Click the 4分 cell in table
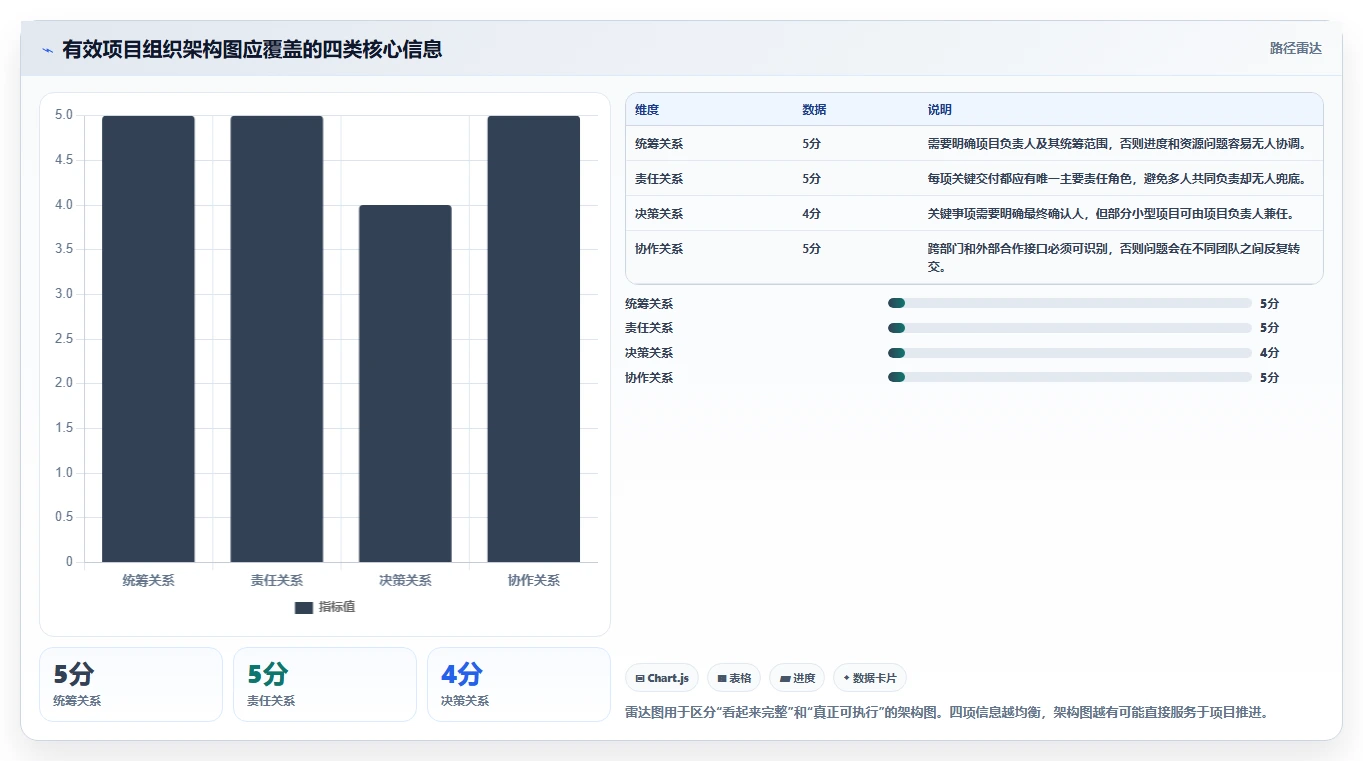The image size is (1363, 761). pos(811,214)
